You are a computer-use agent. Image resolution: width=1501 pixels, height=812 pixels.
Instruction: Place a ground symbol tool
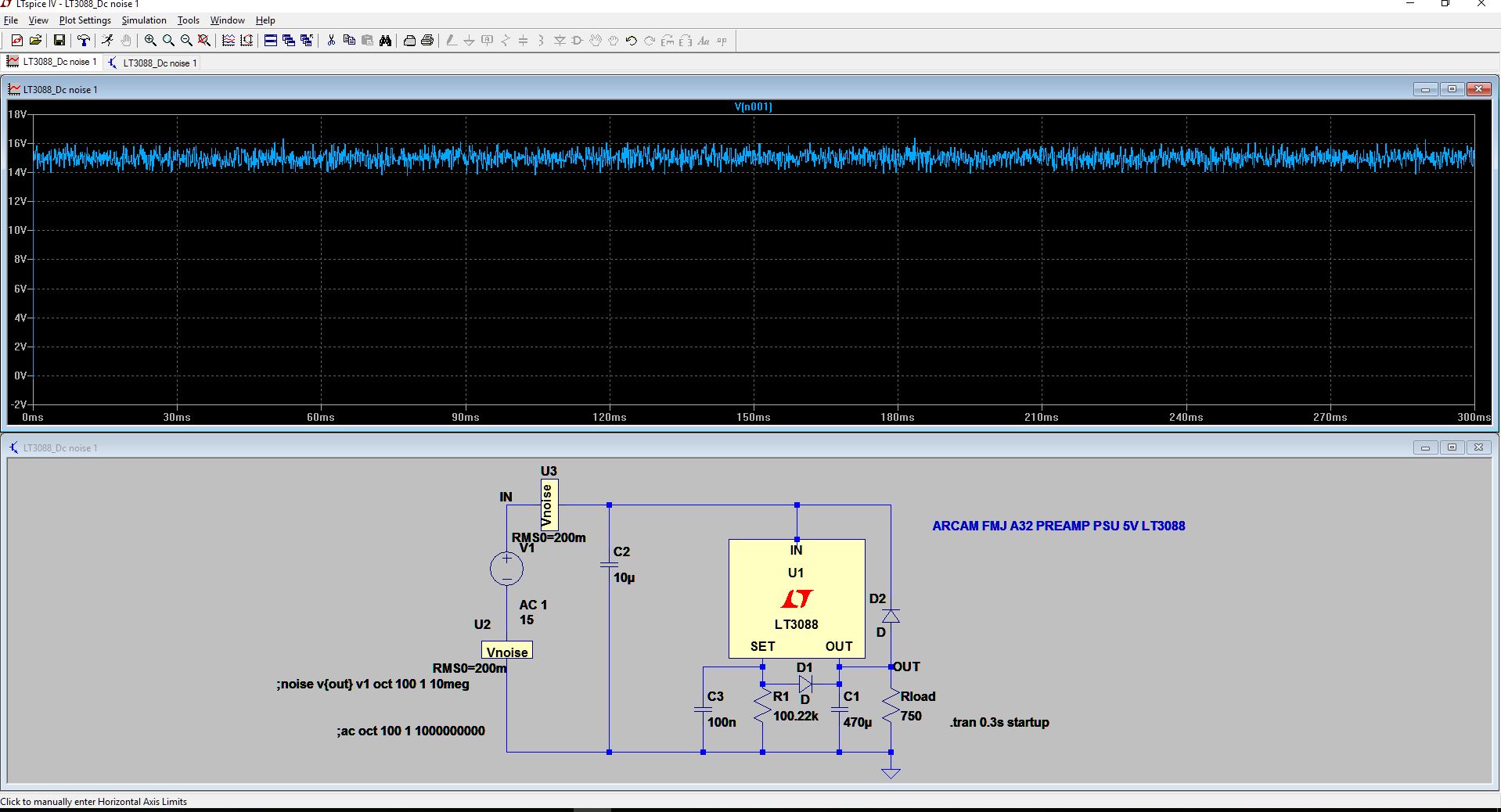click(x=470, y=41)
